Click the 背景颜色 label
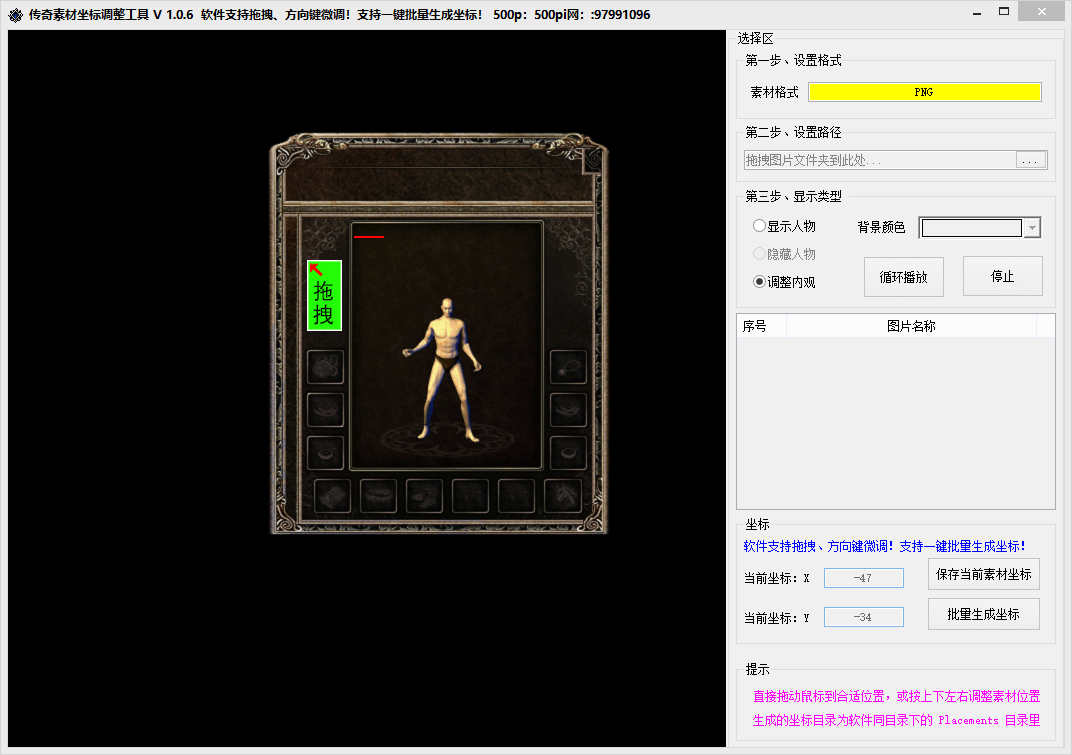Viewport: 1072px width, 755px height. pyautogui.click(x=881, y=227)
